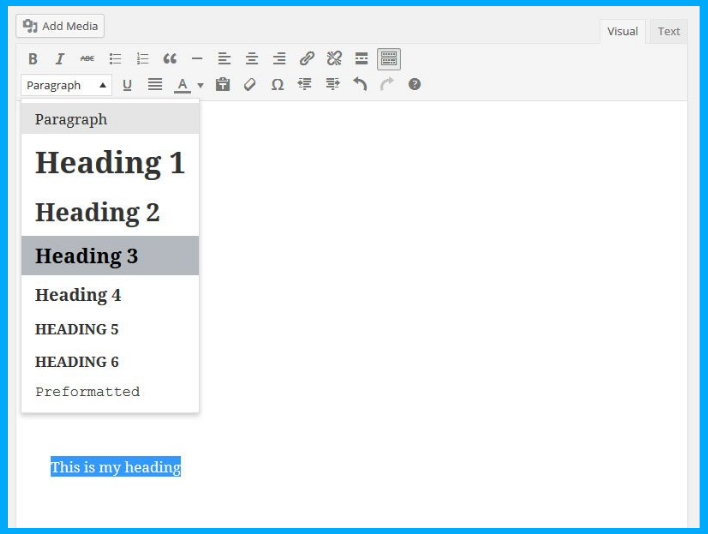Justify the text alignment
This screenshot has width=708, height=534.
(x=155, y=84)
